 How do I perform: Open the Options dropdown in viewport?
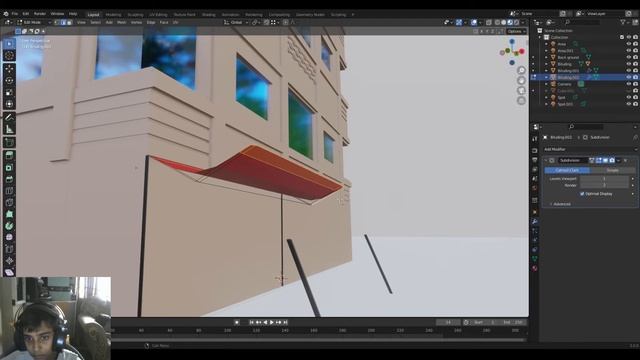(x=516, y=31)
